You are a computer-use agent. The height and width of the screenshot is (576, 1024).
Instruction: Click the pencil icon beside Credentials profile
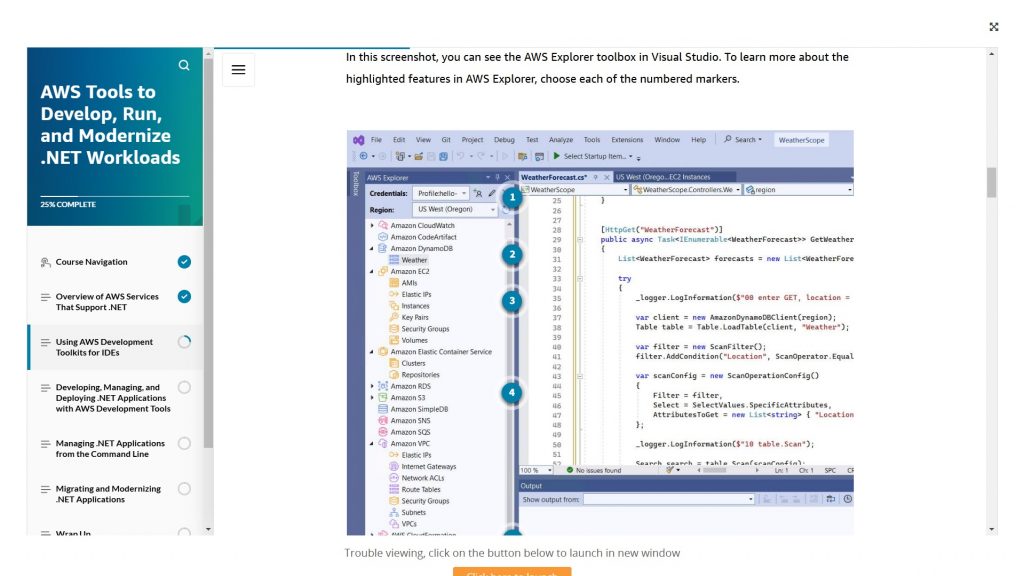[x=490, y=193]
